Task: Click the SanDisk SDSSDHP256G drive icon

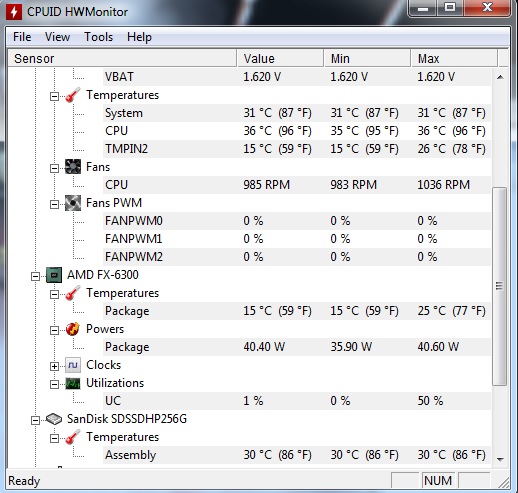Action: click(x=54, y=419)
